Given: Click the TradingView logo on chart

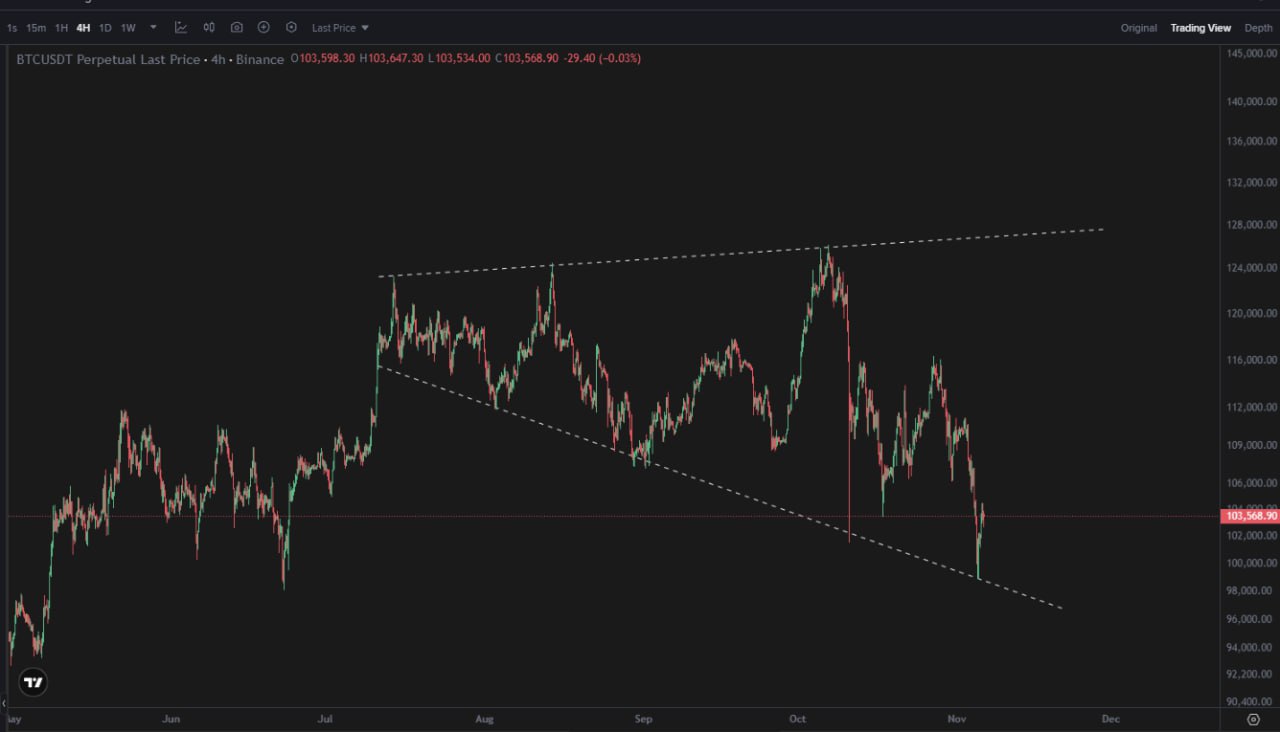Looking at the screenshot, I should click(x=33, y=683).
